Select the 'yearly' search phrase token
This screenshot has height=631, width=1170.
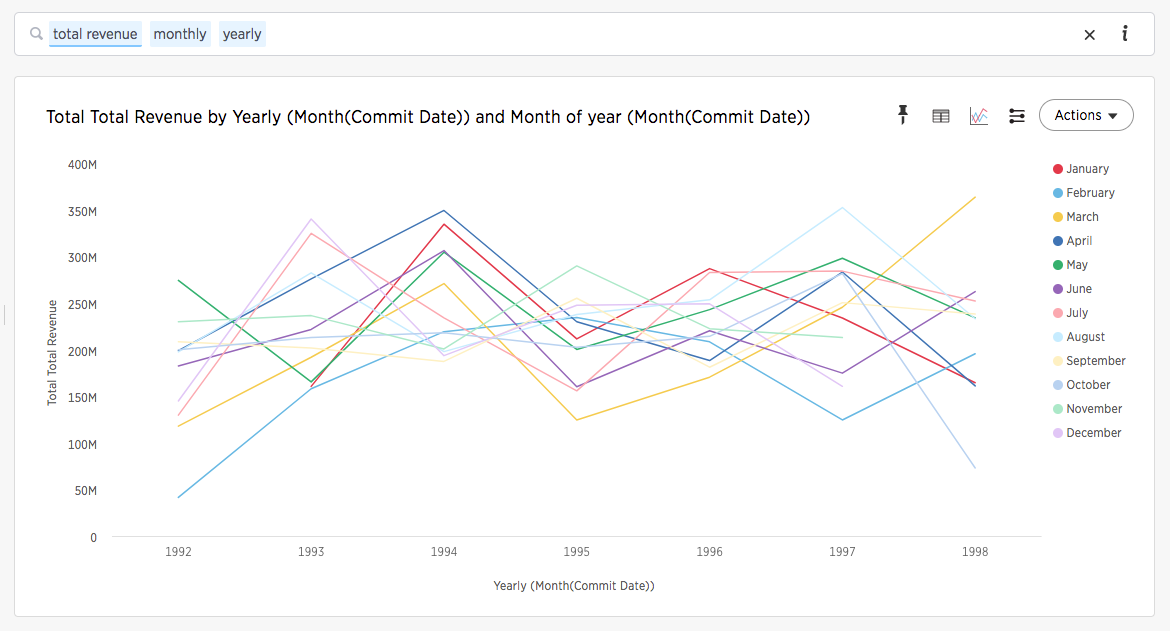click(x=242, y=33)
